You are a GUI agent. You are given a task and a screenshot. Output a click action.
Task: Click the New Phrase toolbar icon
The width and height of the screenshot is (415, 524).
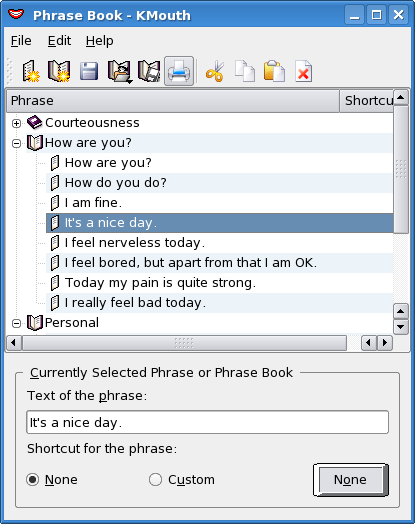(31, 71)
